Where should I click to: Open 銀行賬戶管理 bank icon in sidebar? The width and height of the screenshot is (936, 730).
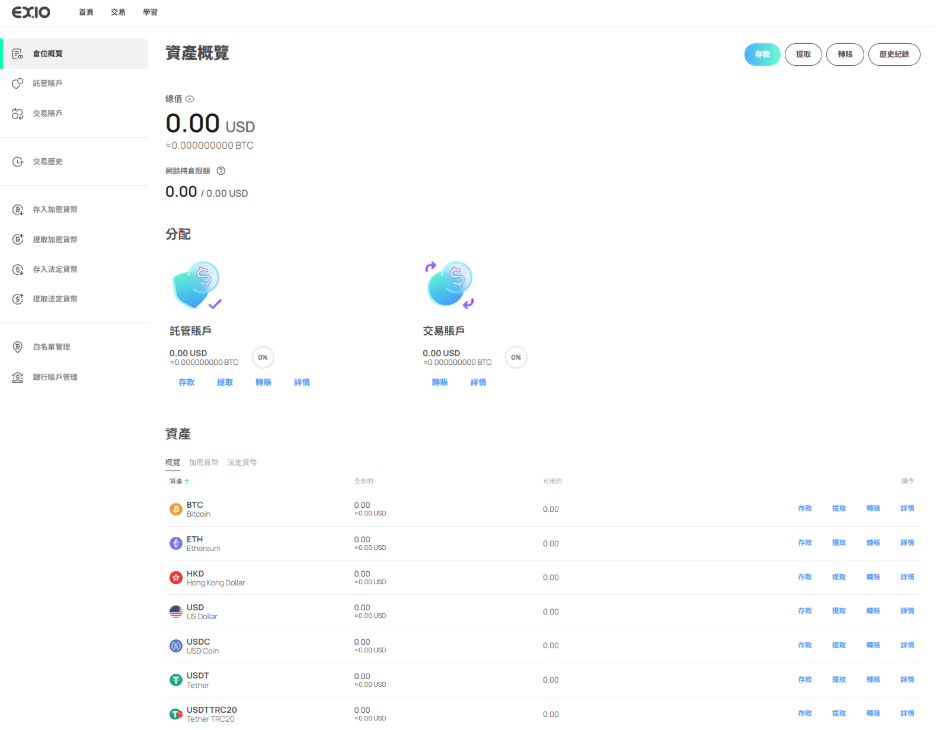17,377
